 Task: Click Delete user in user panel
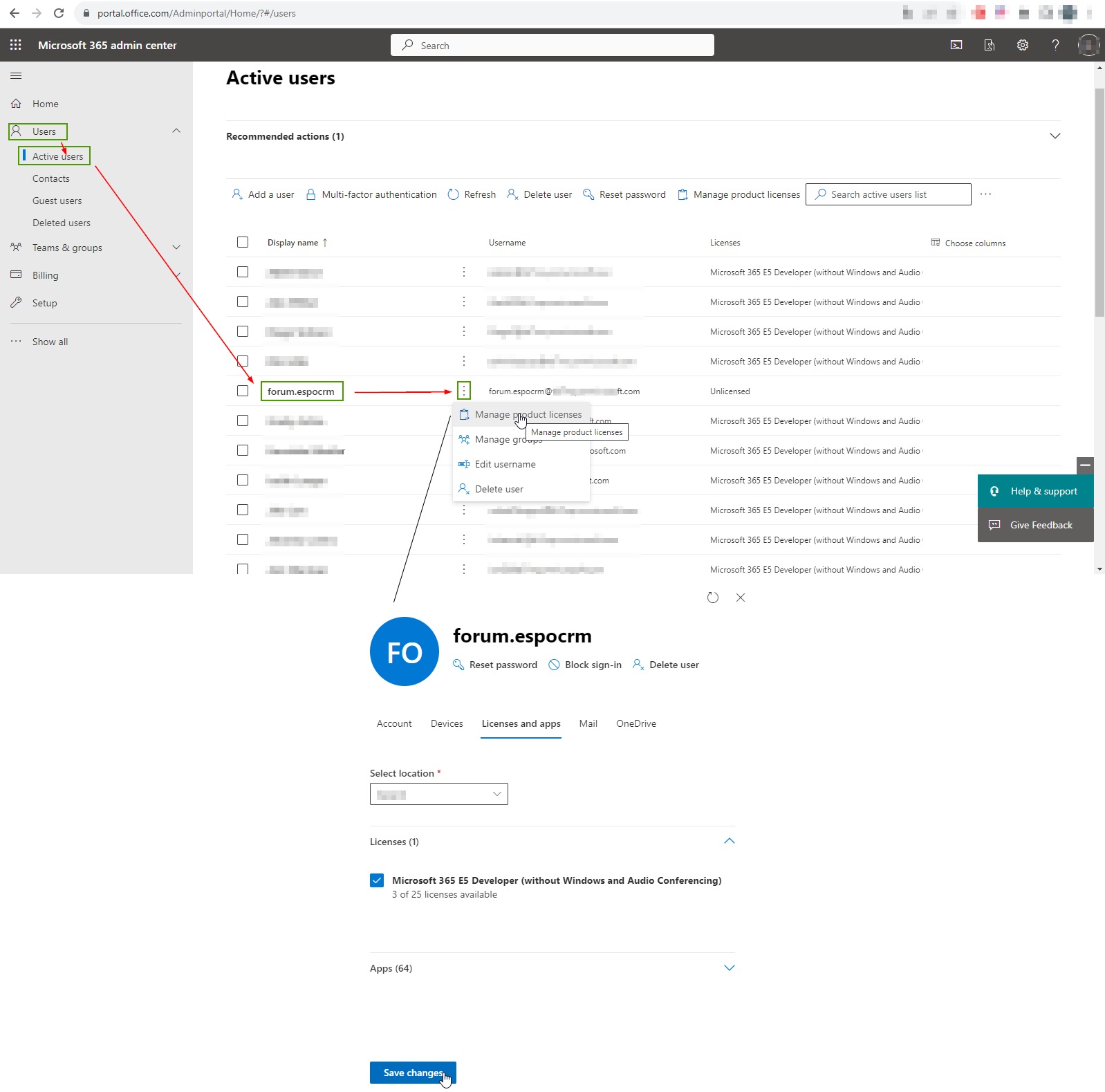click(666, 665)
